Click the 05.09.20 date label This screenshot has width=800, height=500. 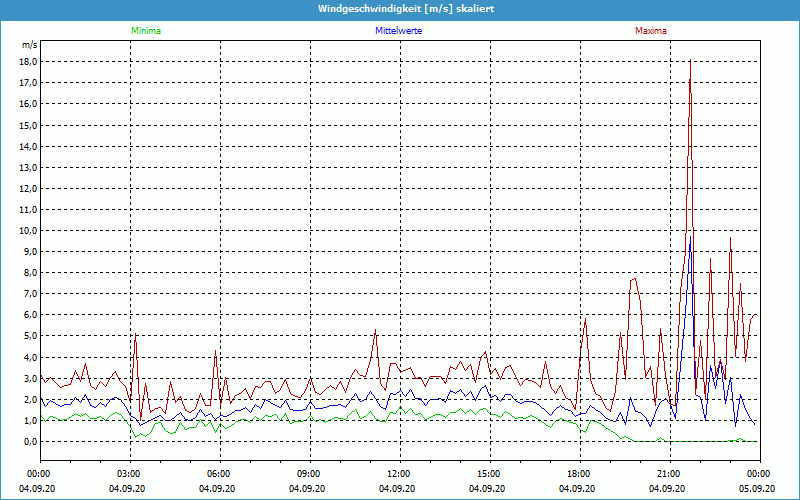pyautogui.click(x=758, y=489)
